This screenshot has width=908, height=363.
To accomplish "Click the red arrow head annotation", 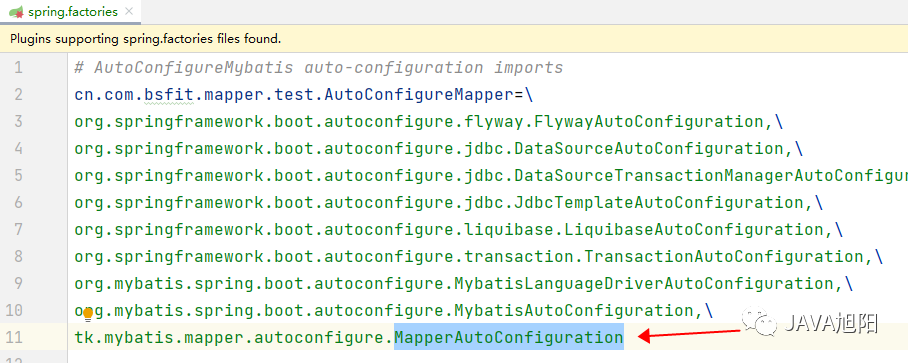I will (644, 337).
